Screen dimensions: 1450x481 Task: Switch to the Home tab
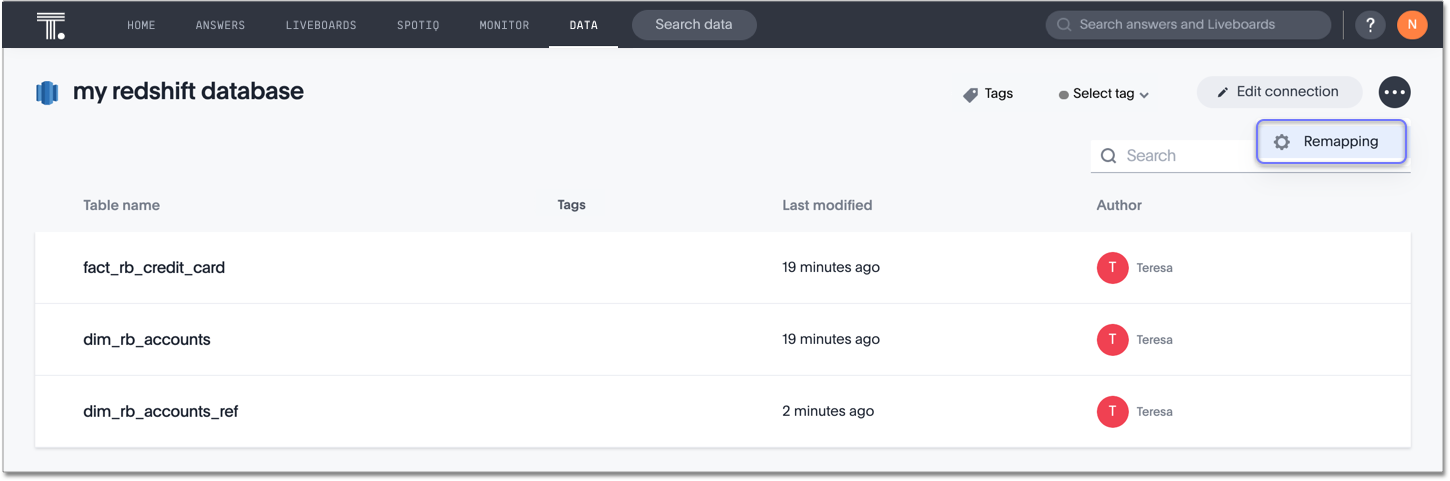point(141,25)
